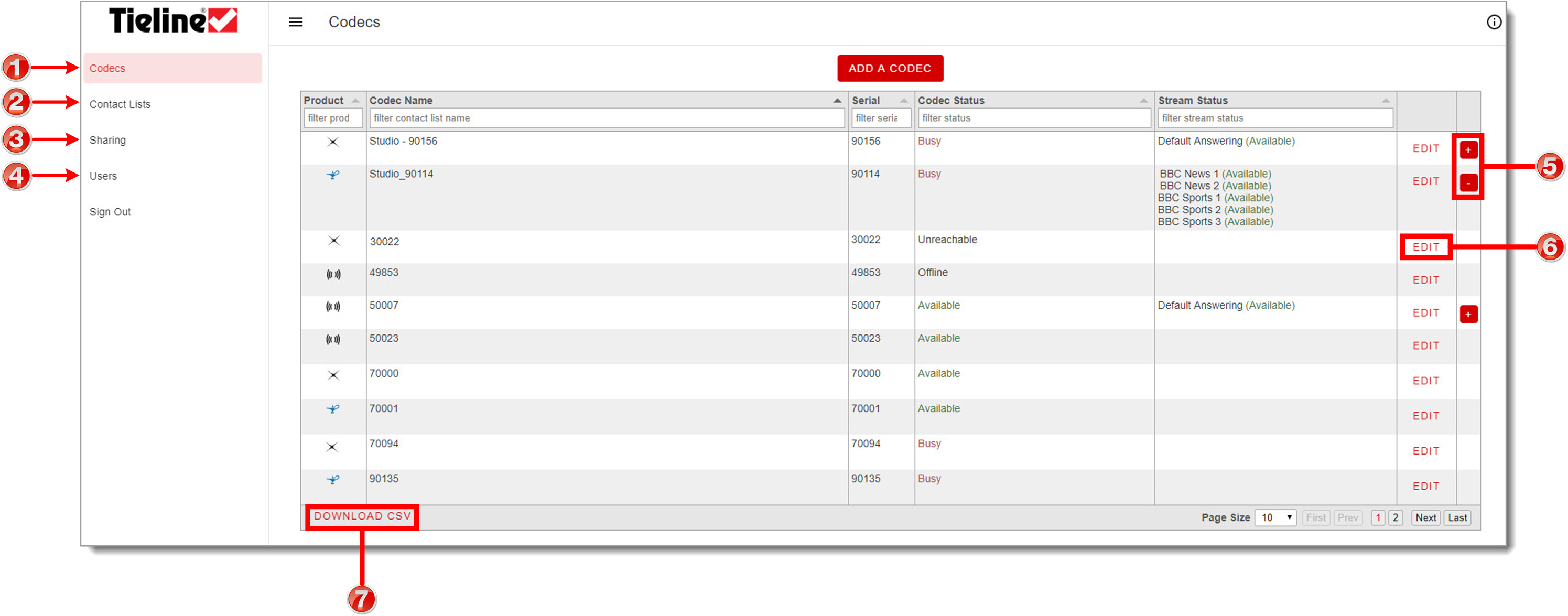Click product icon for Studio - 90156
1568x616 pixels.
click(332, 143)
